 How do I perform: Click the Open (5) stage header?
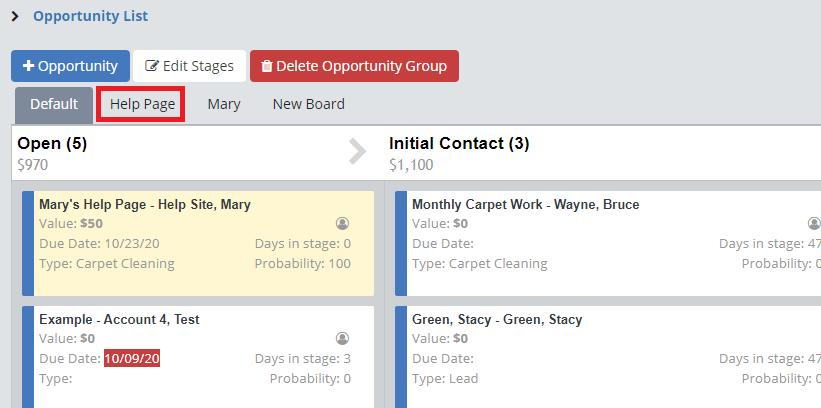pyautogui.click(x=52, y=143)
